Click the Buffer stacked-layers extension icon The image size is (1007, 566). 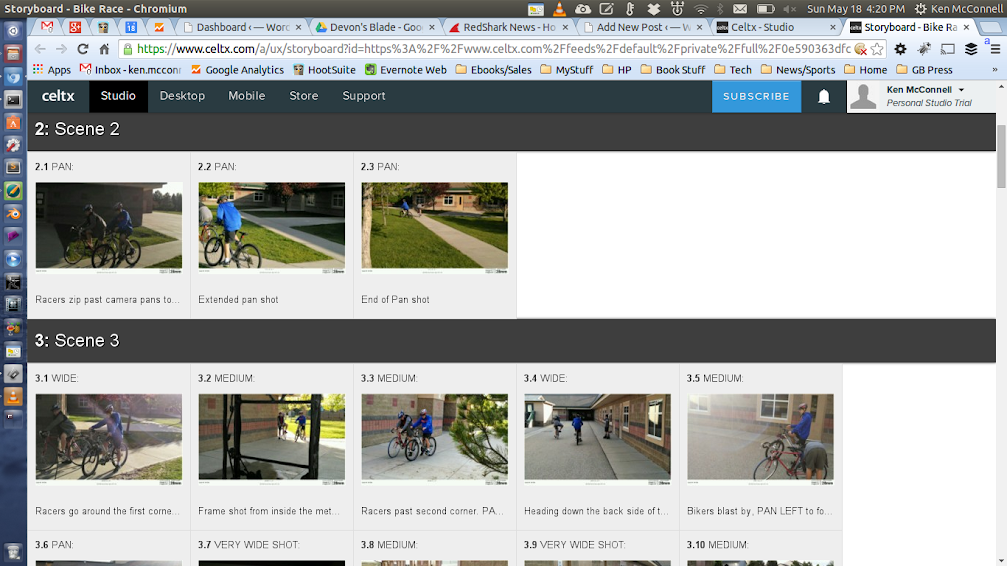coord(971,49)
